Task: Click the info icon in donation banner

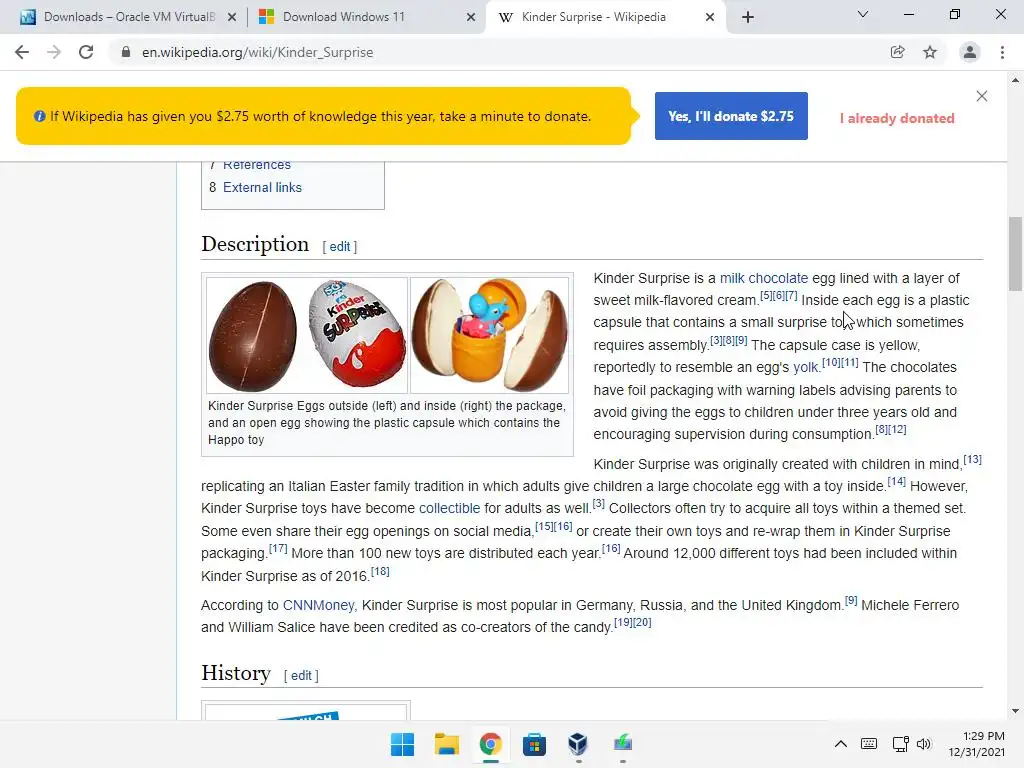Action: 39,116
